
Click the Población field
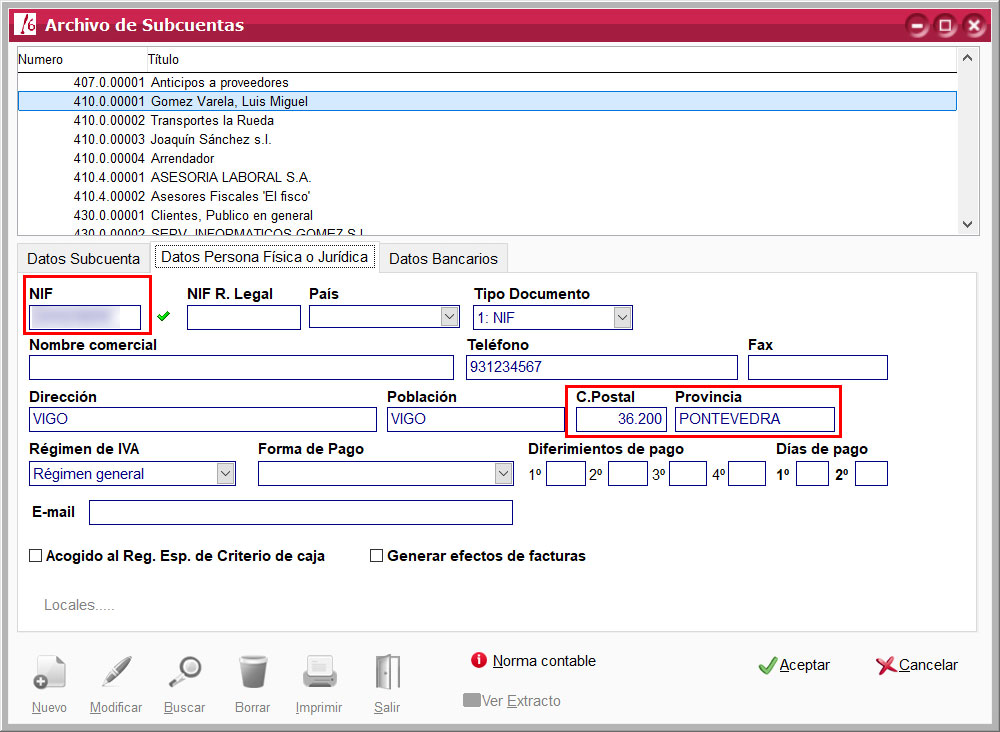coord(475,419)
